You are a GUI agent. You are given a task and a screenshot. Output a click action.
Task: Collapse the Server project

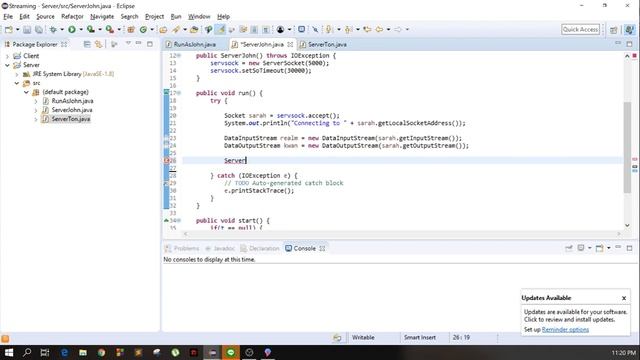(x=7, y=65)
